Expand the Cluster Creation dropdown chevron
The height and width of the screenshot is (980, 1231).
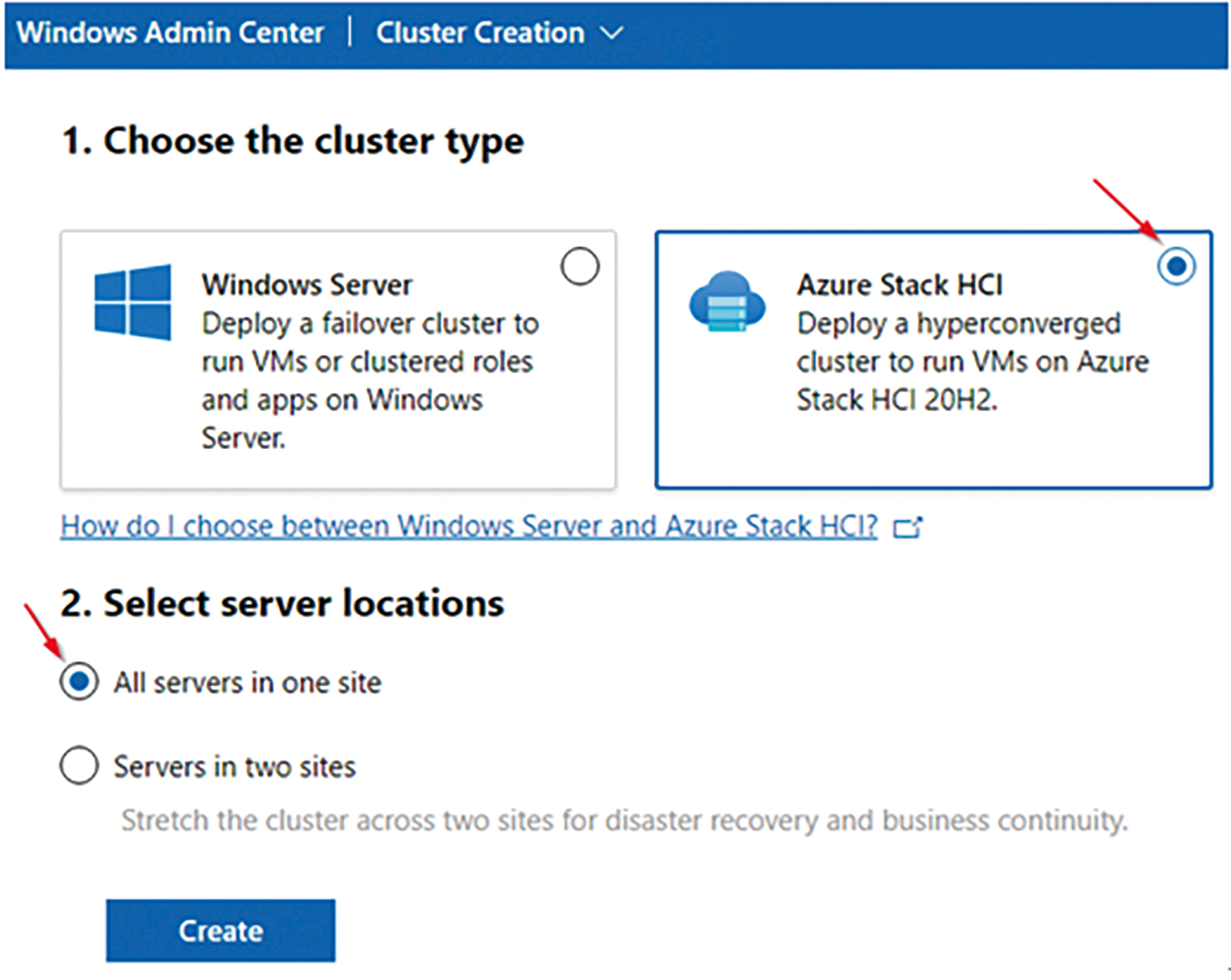(612, 33)
